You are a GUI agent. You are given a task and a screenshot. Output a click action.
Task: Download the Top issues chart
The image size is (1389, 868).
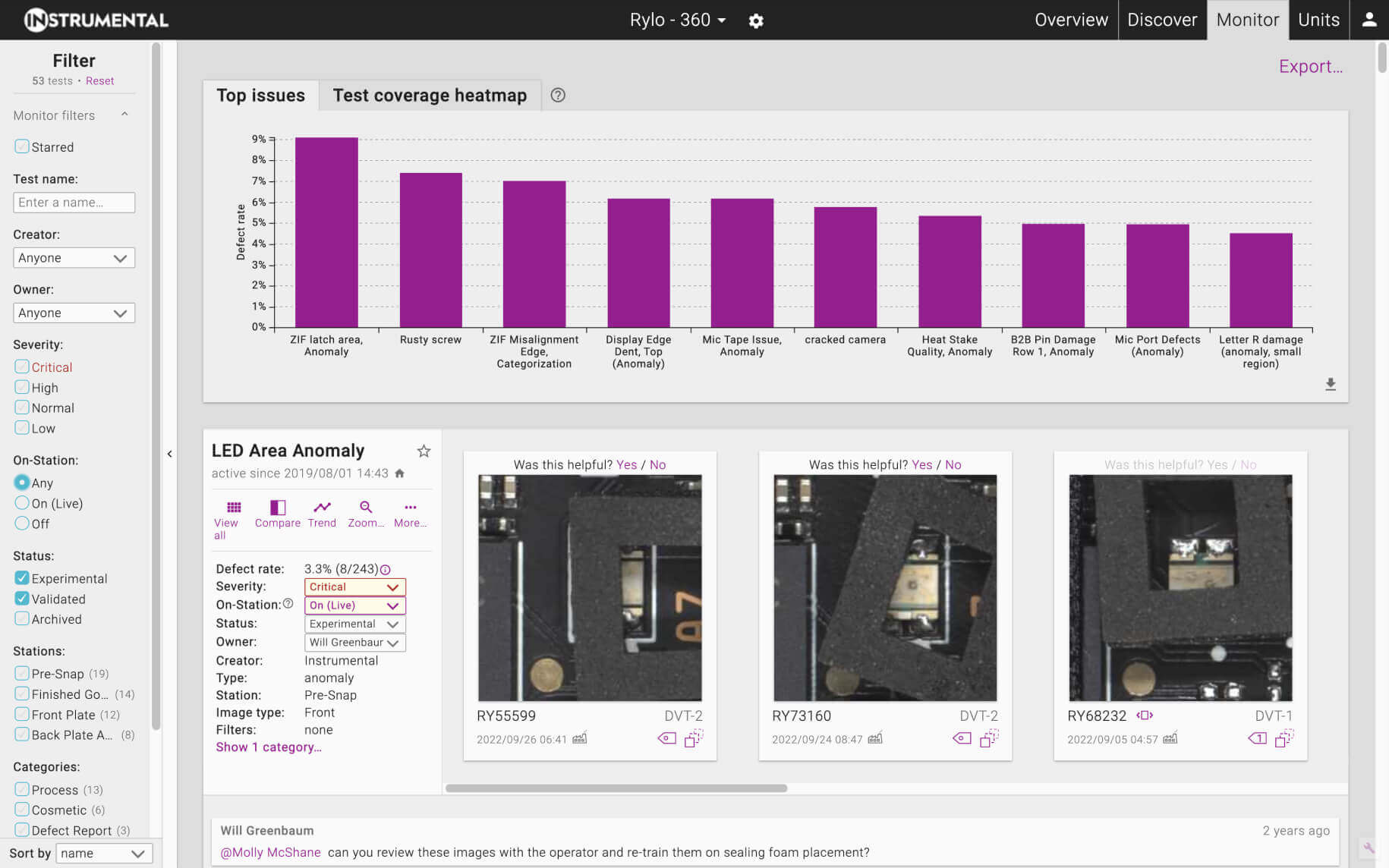coord(1330,385)
